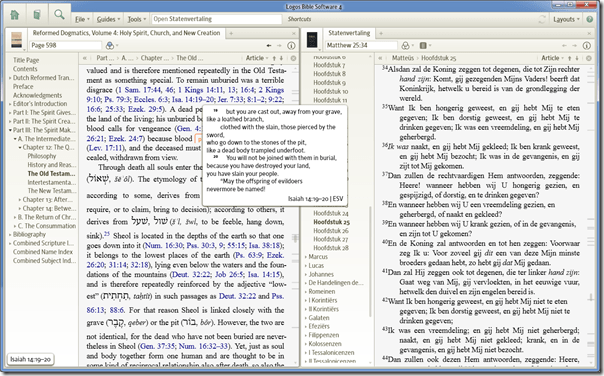604x376 pixels.
Task: Go back in Statenvertaling panel history
Action: [x=564, y=45]
